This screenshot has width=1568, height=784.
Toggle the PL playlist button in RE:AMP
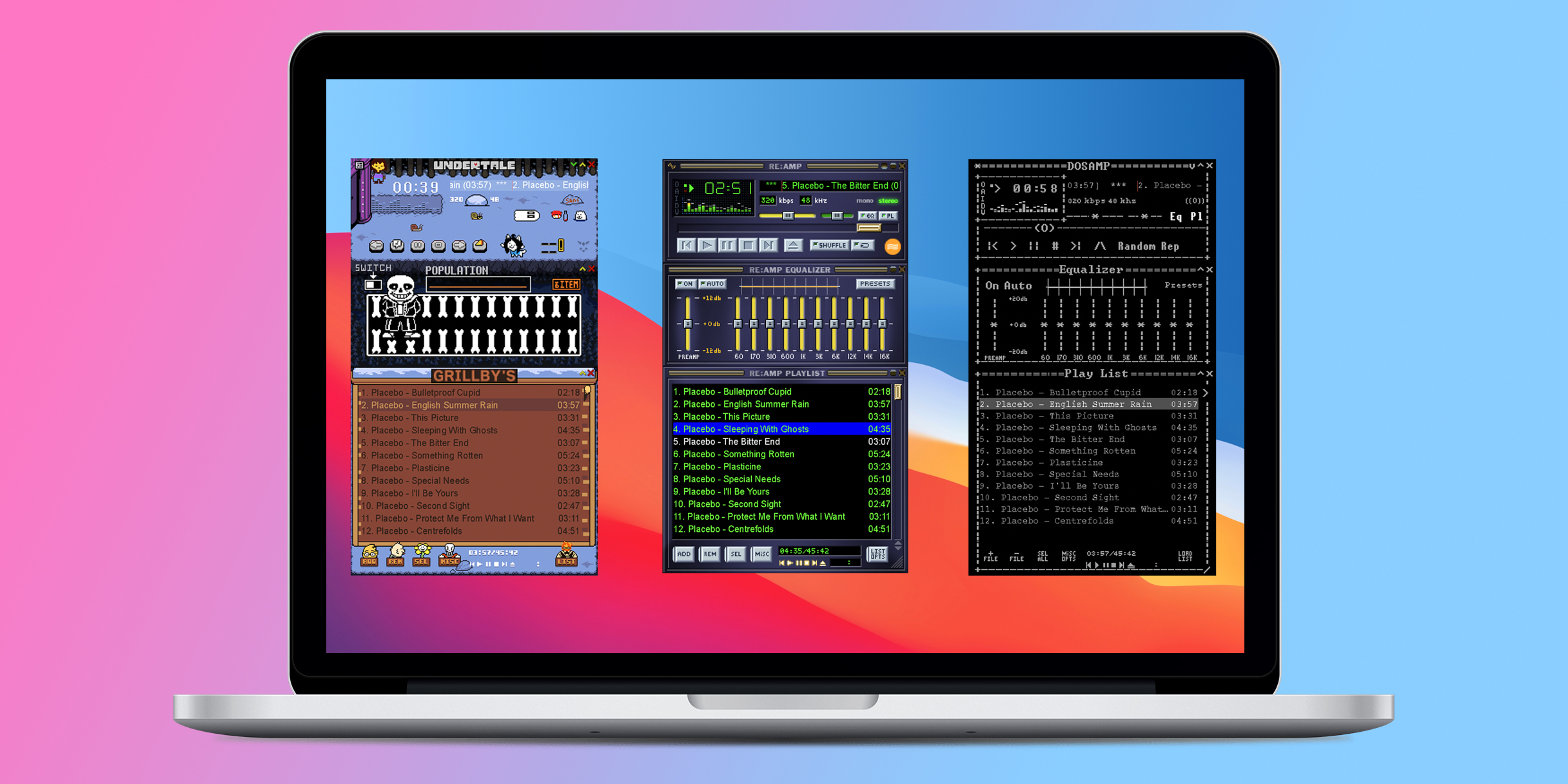point(888,216)
